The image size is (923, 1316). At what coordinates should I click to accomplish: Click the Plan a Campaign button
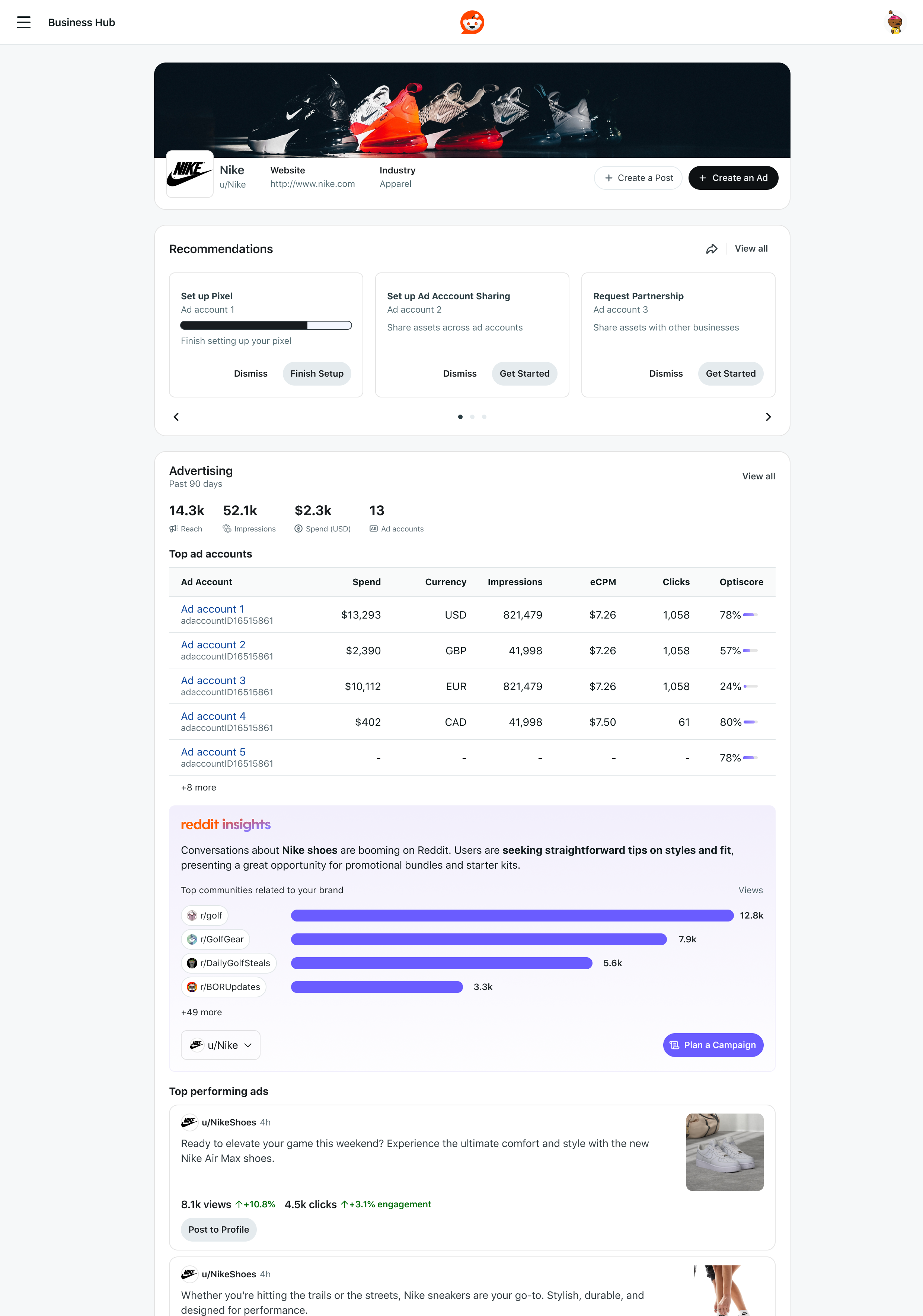click(713, 1045)
